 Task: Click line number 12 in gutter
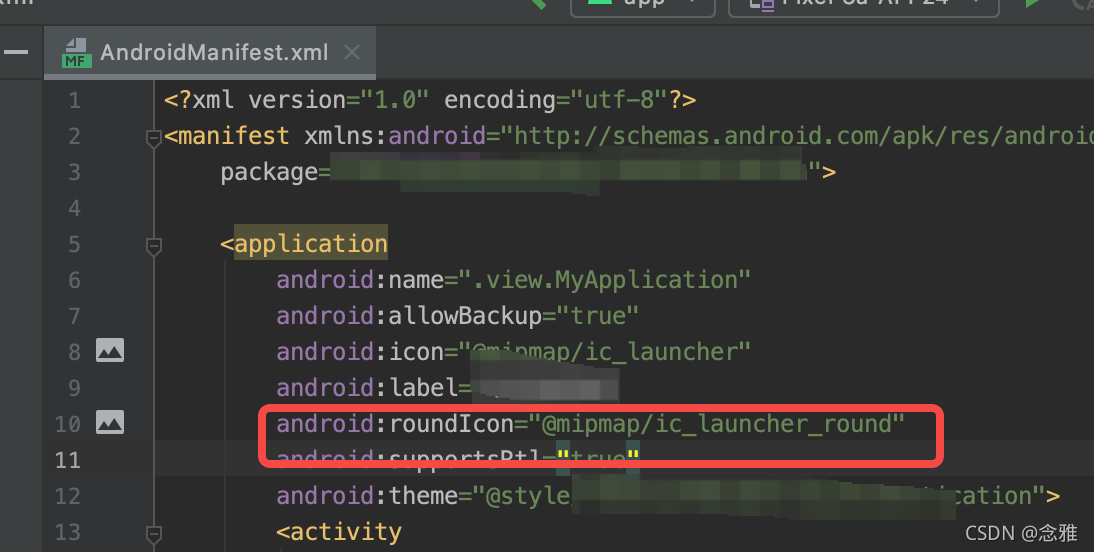[68, 496]
